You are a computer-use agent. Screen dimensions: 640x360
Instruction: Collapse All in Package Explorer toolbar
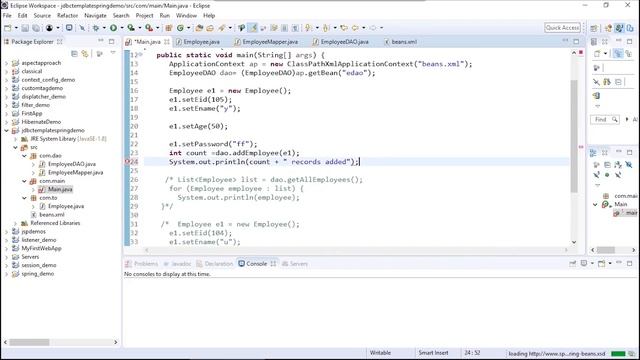click(74, 53)
